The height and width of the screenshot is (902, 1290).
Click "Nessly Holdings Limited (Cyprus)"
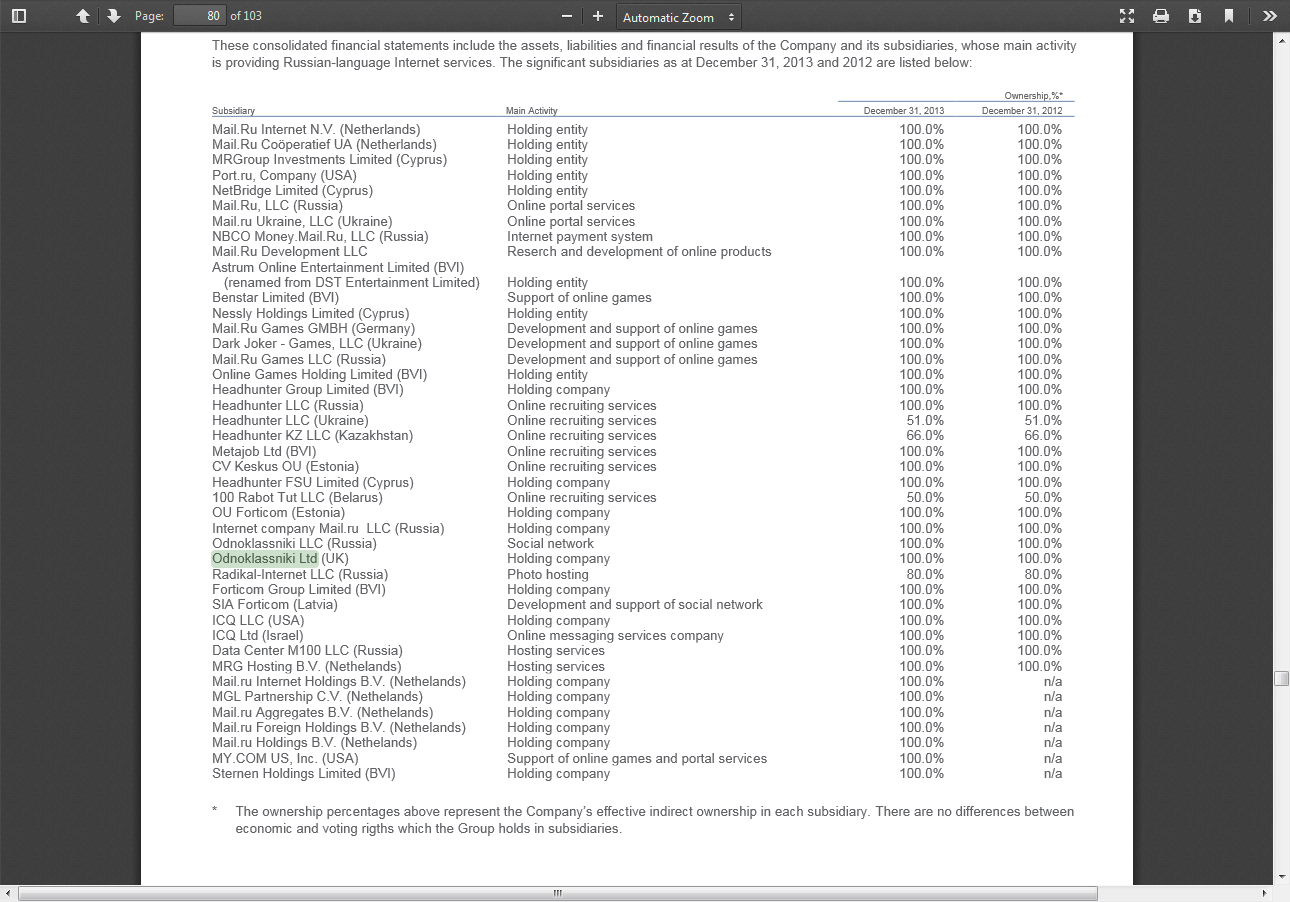(x=311, y=314)
